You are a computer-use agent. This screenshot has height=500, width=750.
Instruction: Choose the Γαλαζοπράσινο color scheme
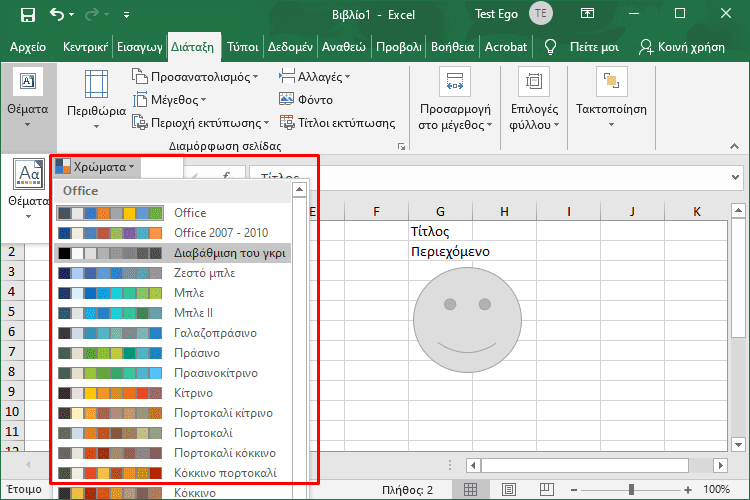pyautogui.click(x=173, y=333)
